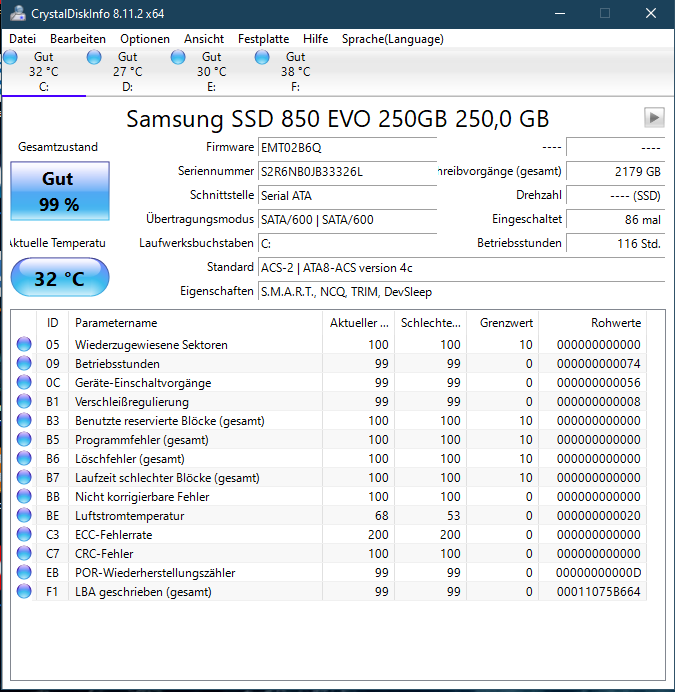This screenshot has width=675, height=692.
Task: Click the Parametername column header
Action: (x=195, y=323)
